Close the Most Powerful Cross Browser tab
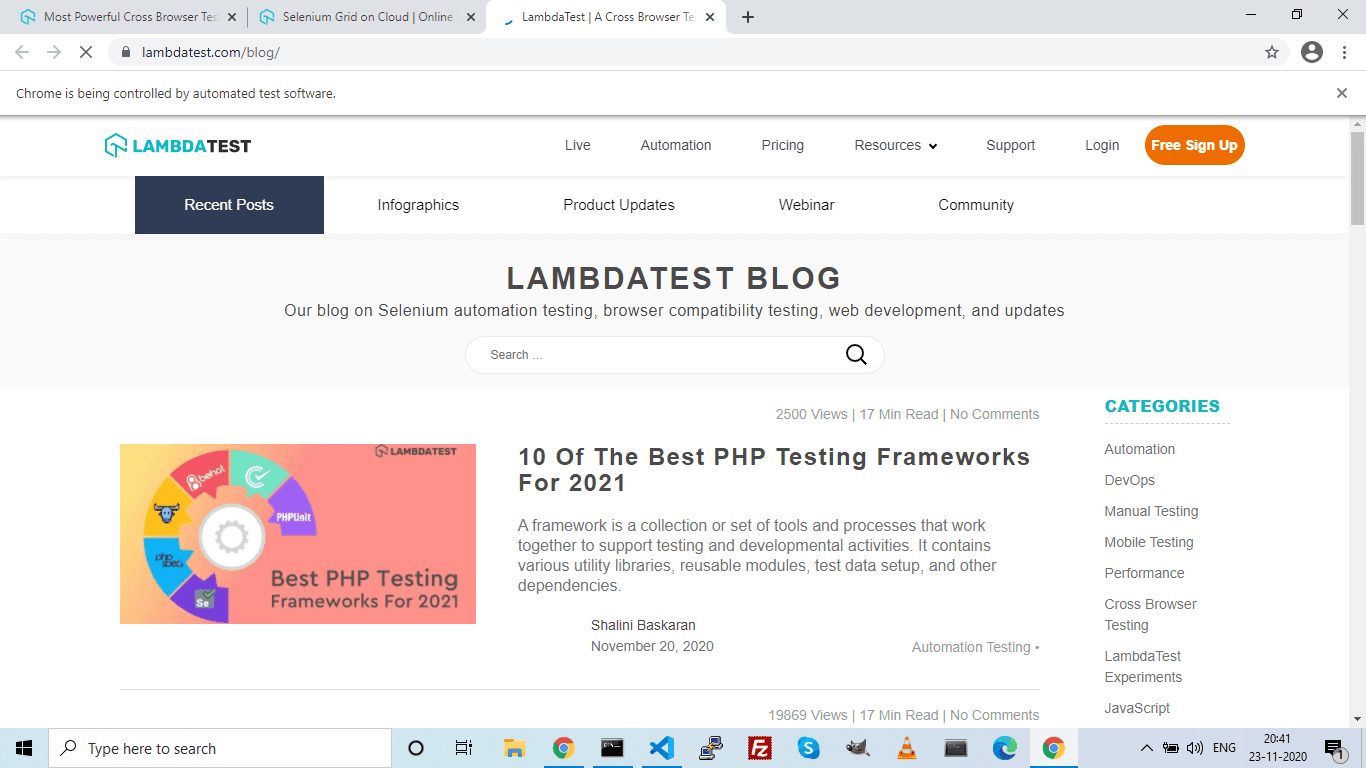1366x768 pixels. point(231,17)
